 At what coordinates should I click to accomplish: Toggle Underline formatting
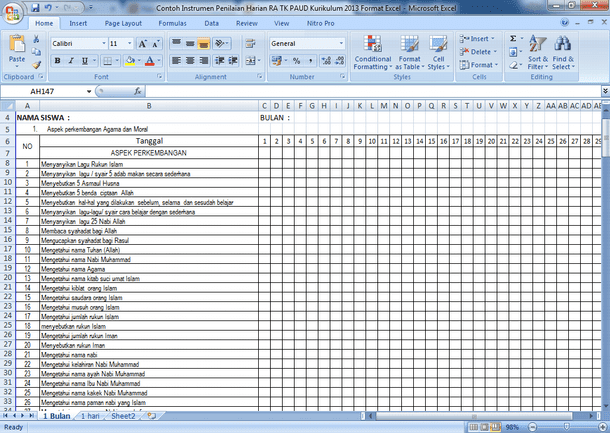(84, 61)
